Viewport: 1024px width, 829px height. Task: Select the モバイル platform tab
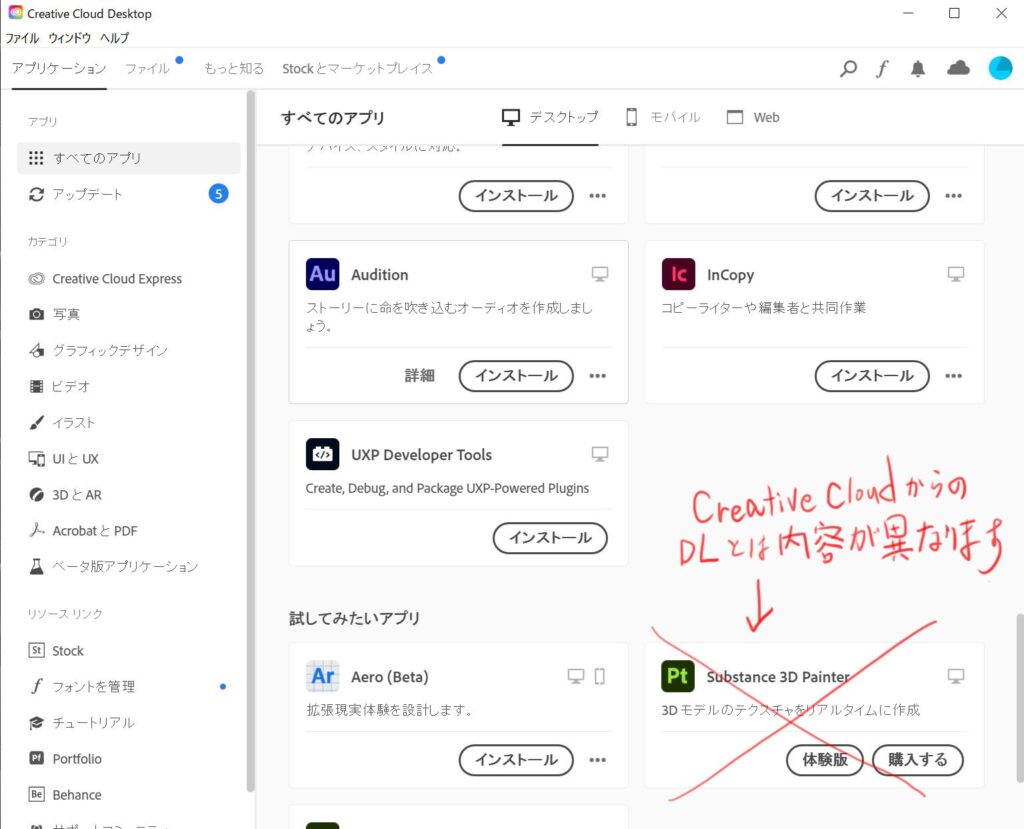coord(663,118)
